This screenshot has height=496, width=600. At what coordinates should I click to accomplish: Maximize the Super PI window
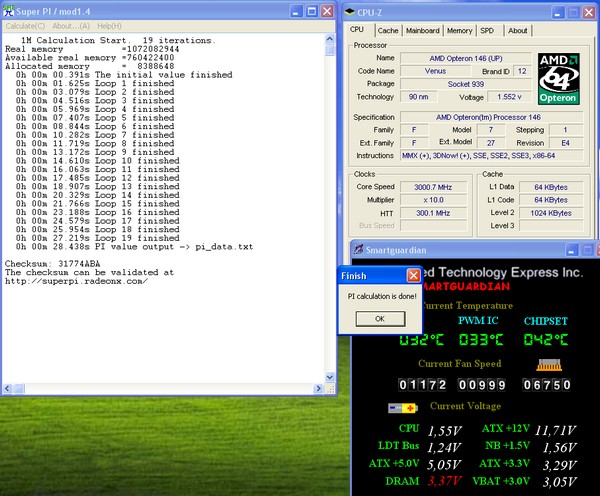coord(312,11)
